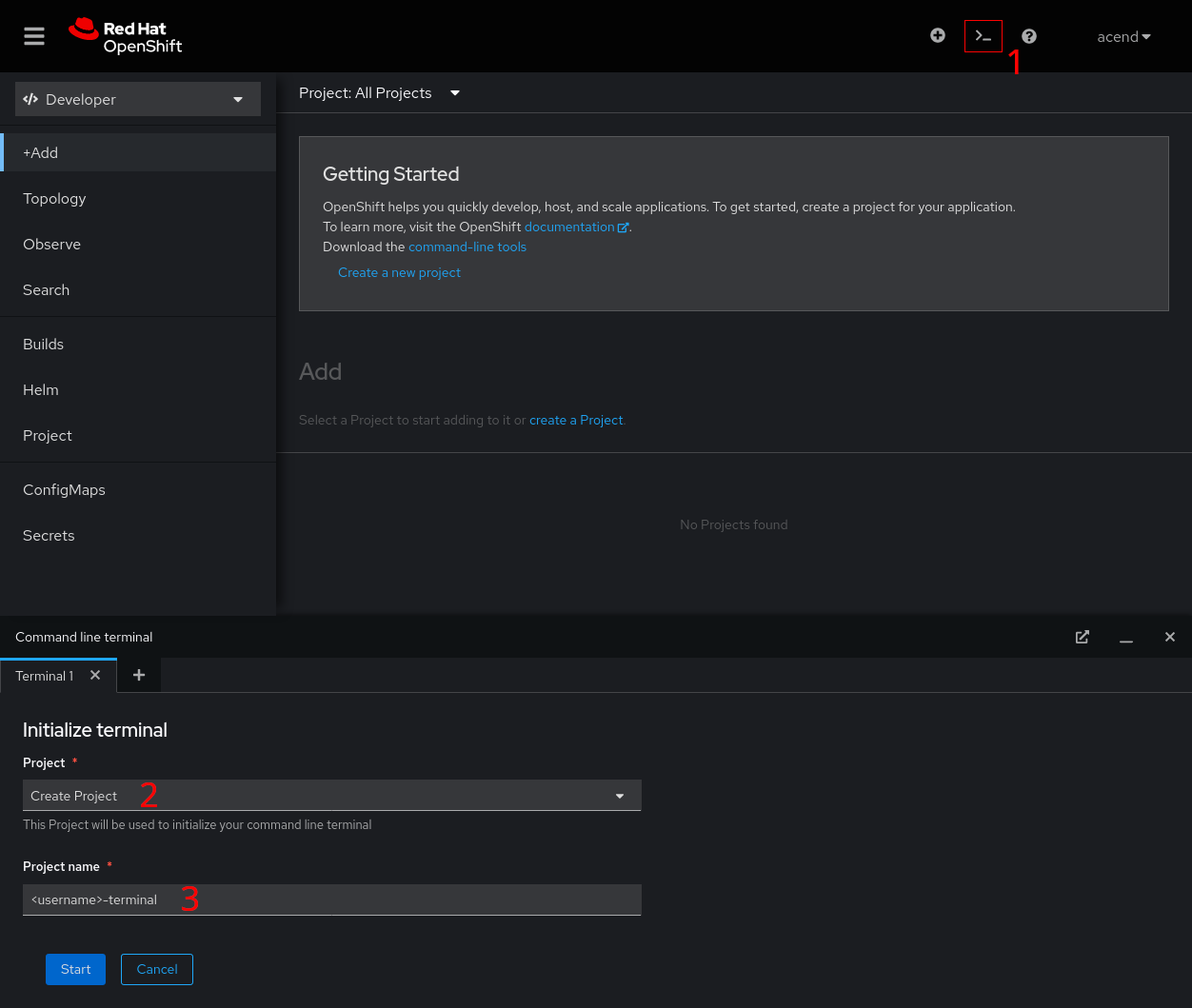Open the Project: All Projects dropdown
The width and height of the screenshot is (1192, 1008).
(x=379, y=92)
